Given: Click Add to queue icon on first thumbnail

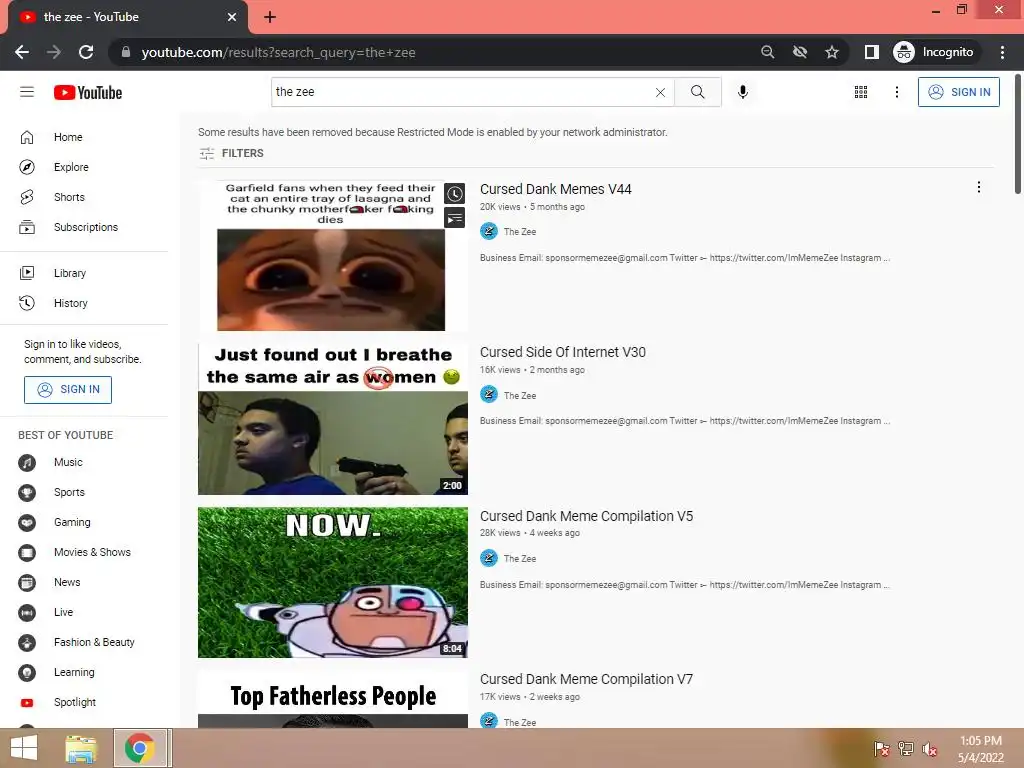Looking at the screenshot, I should (x=455, y=217).
